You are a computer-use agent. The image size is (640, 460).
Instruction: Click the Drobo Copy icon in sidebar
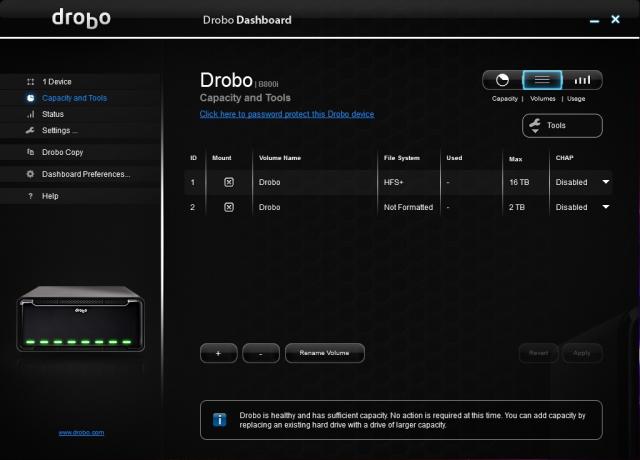pyautogui.click(x=30, y=152)
